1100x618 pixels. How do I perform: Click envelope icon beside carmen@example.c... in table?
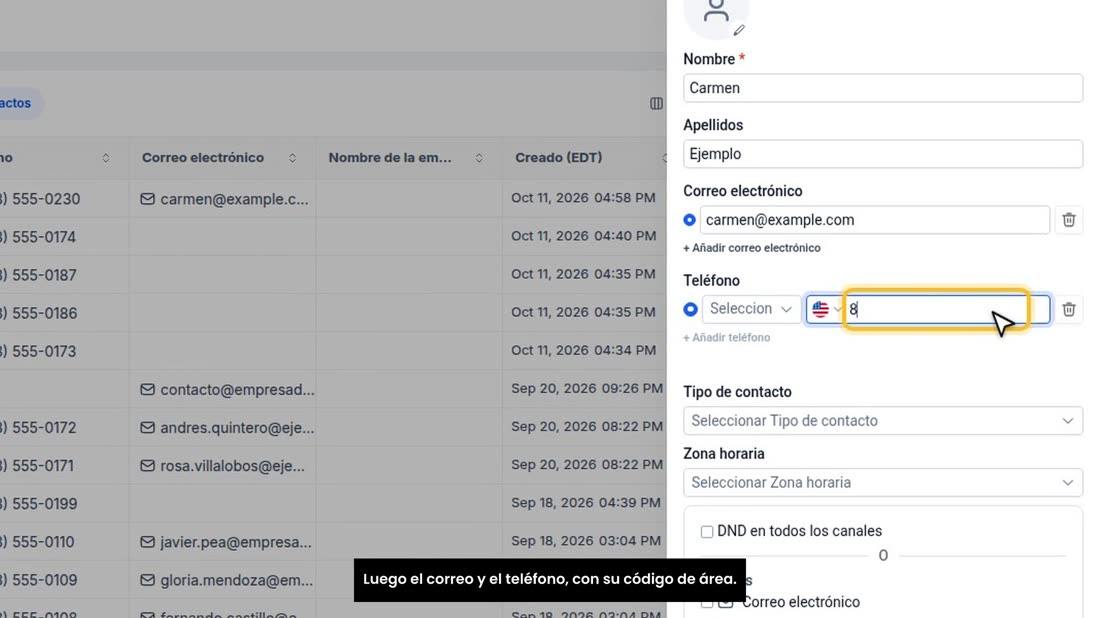point(147,199)
